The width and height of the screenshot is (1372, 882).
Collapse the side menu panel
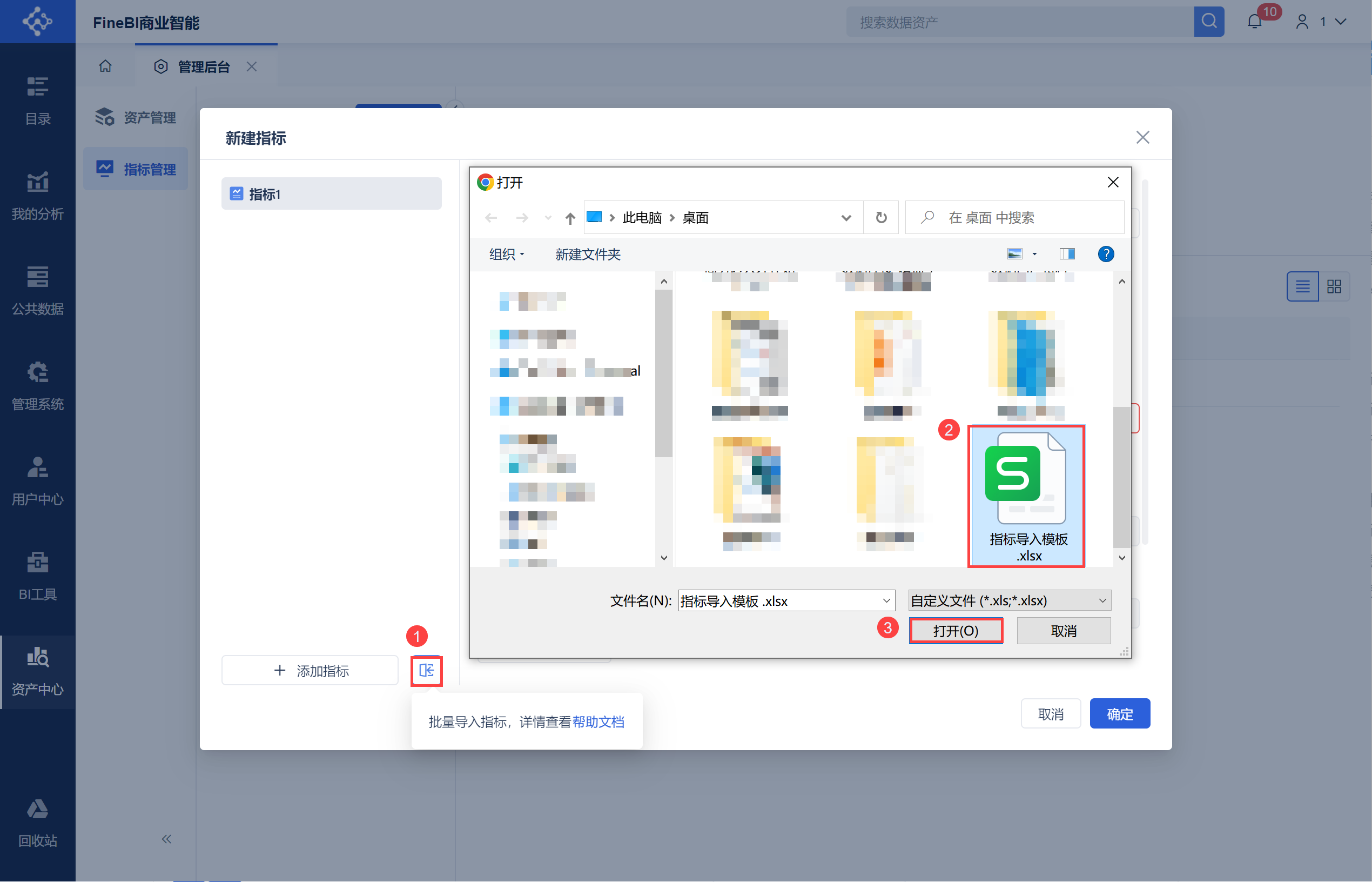click(x=166, y=839)
